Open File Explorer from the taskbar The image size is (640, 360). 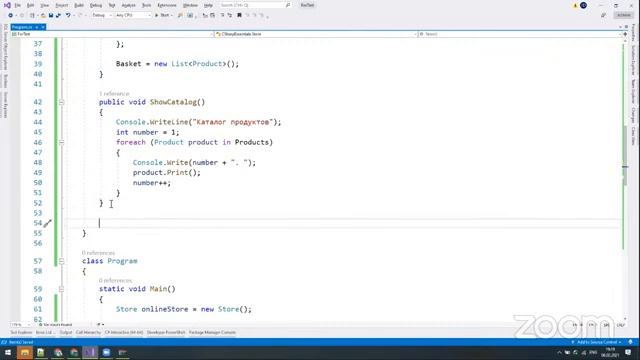coord(24,352)
